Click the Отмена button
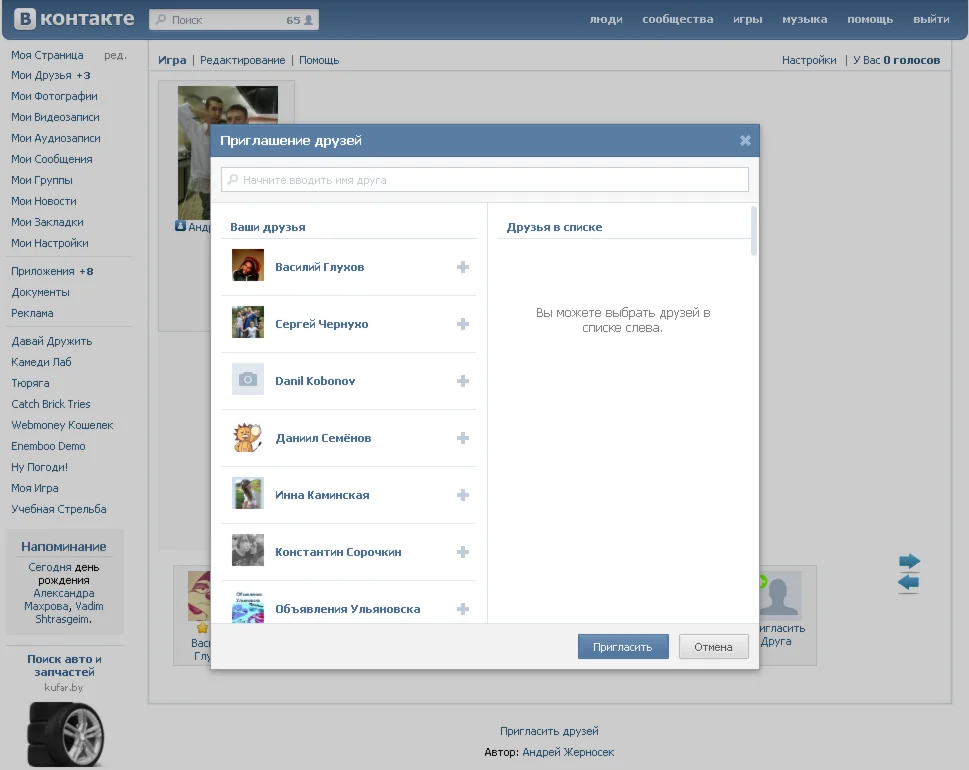Image resolution: width=969 pixels, height=770 pixels. click(713, 646)
